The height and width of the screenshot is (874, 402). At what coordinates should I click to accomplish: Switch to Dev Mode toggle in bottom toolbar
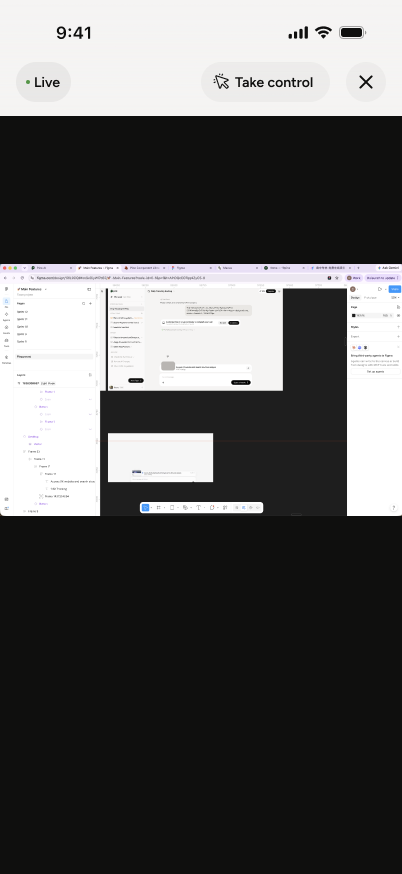(258, 508)
